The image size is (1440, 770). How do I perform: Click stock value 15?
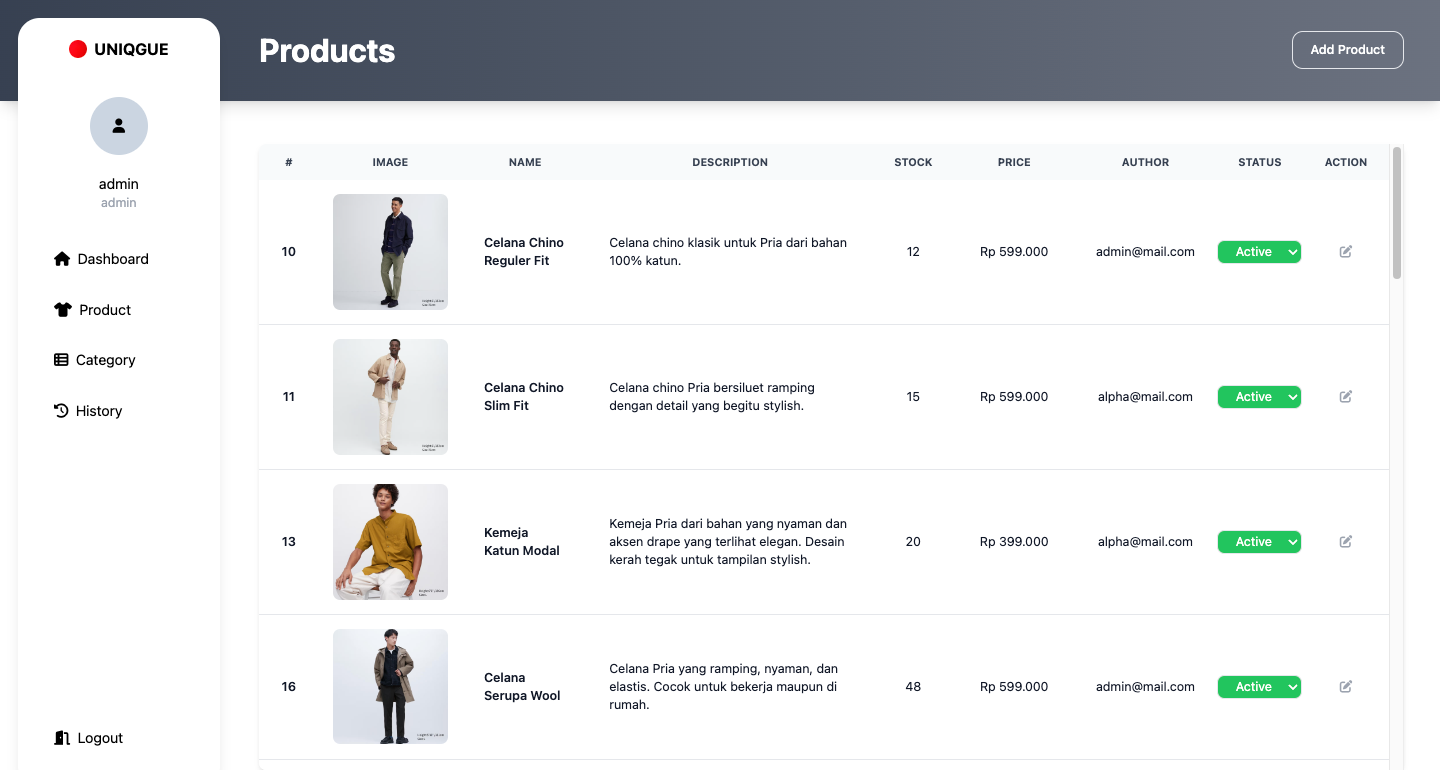point(913,397)
